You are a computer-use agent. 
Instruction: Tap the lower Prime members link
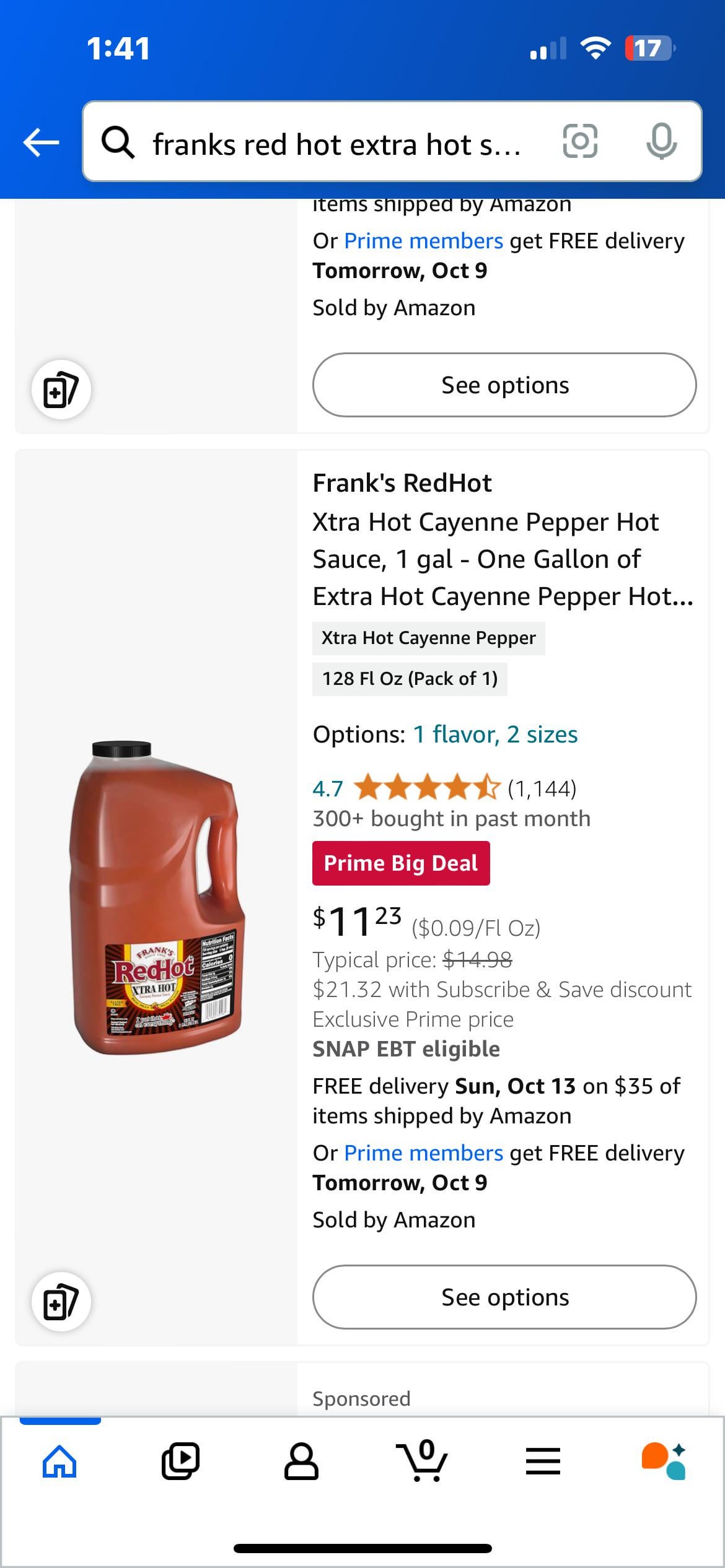coord(423,1153)
